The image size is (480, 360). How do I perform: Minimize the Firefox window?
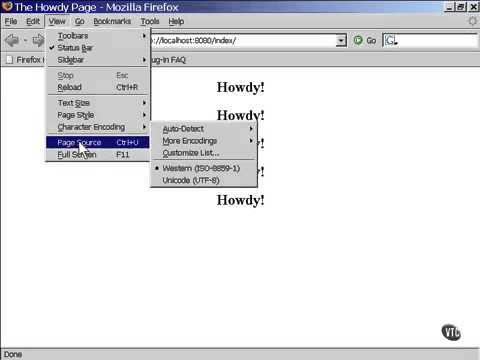pos(449,7)
